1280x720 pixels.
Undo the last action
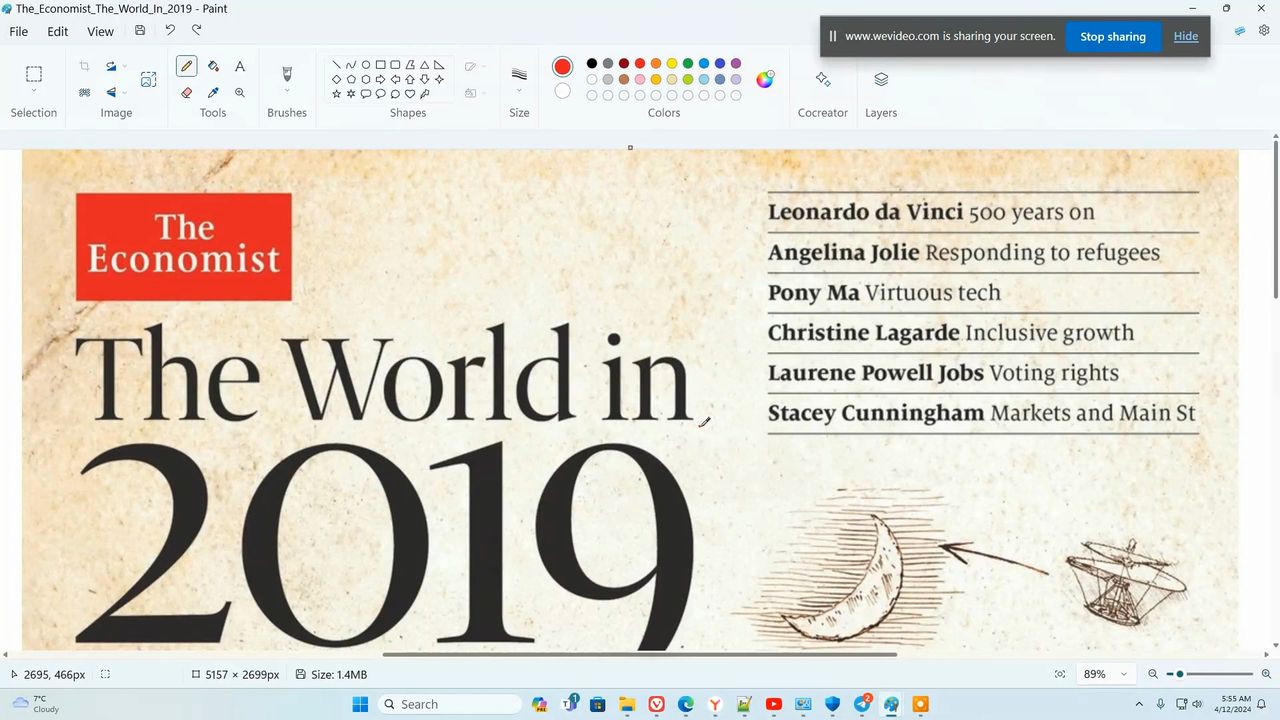(x=170, y=31)
